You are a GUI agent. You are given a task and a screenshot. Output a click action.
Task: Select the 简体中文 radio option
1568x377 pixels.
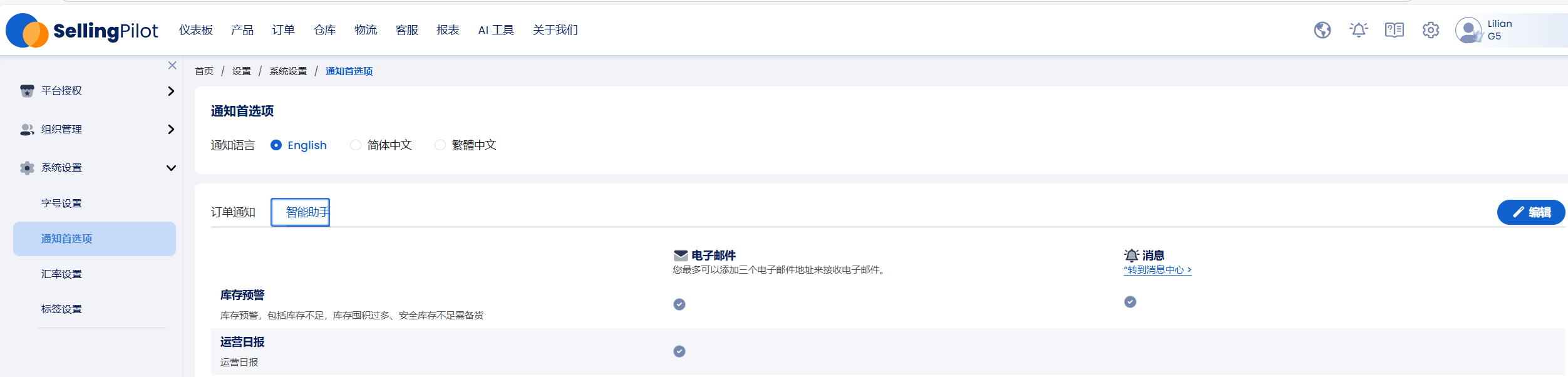click(355, 145)
